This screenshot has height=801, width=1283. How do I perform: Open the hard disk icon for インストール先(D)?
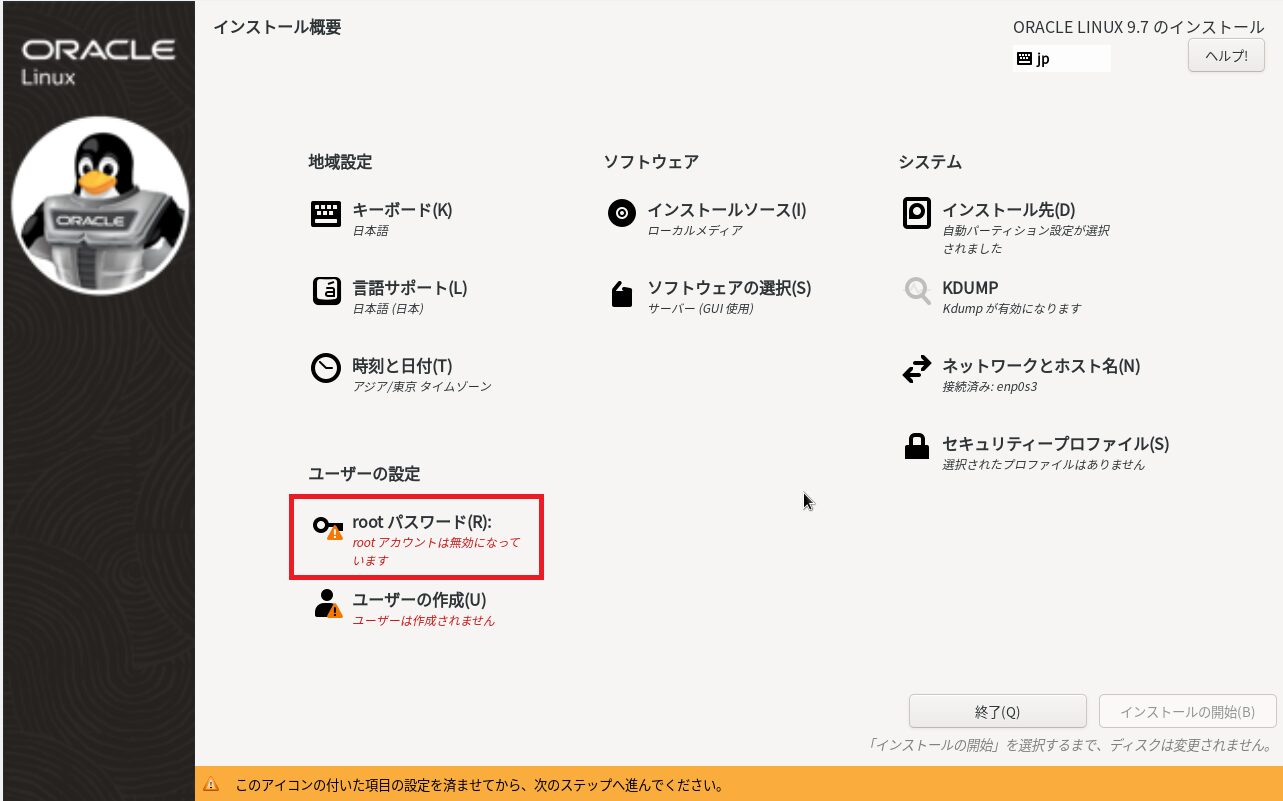coord(917,213)
